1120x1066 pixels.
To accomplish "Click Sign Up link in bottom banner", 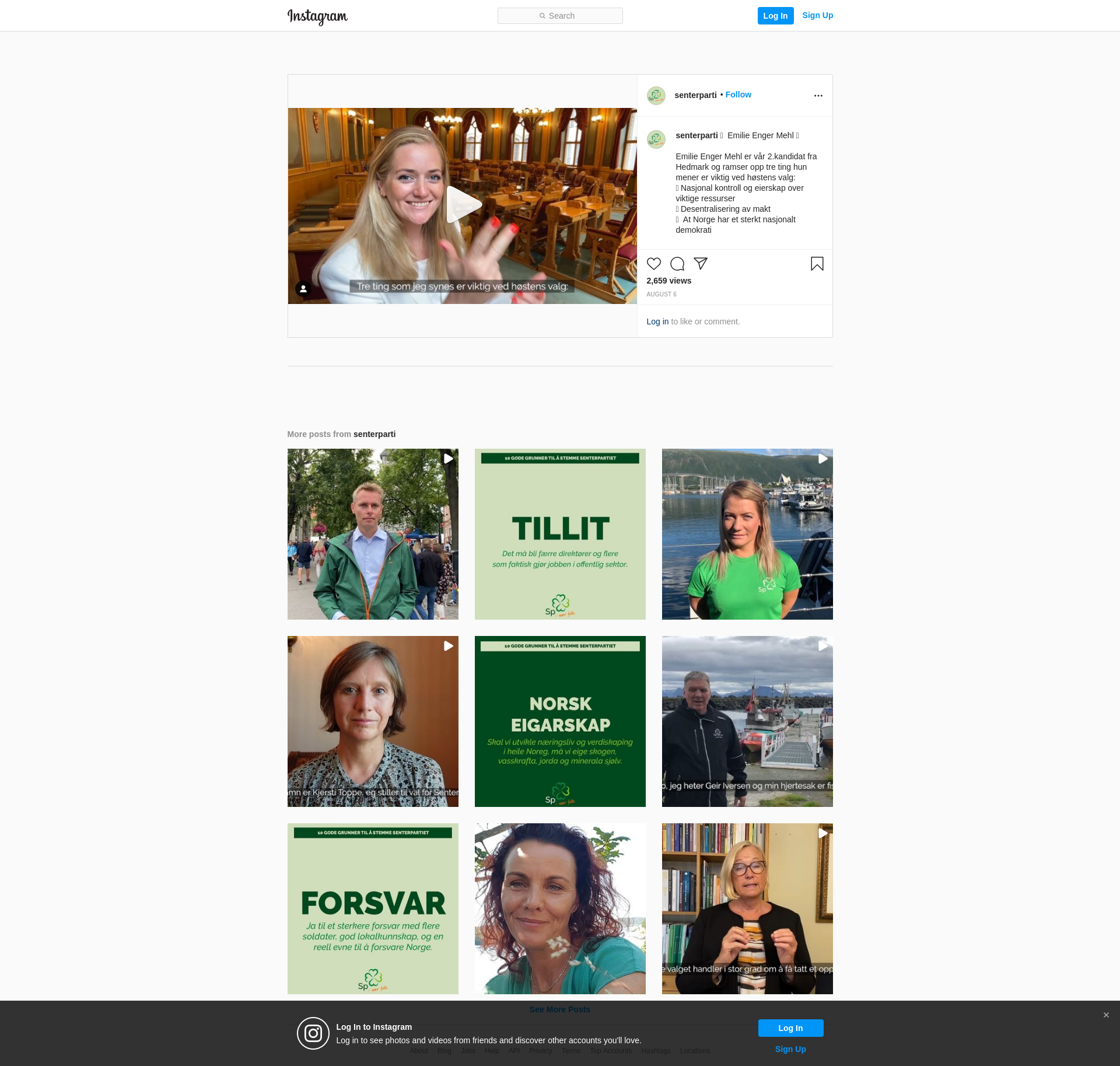I will [790, 1049].
